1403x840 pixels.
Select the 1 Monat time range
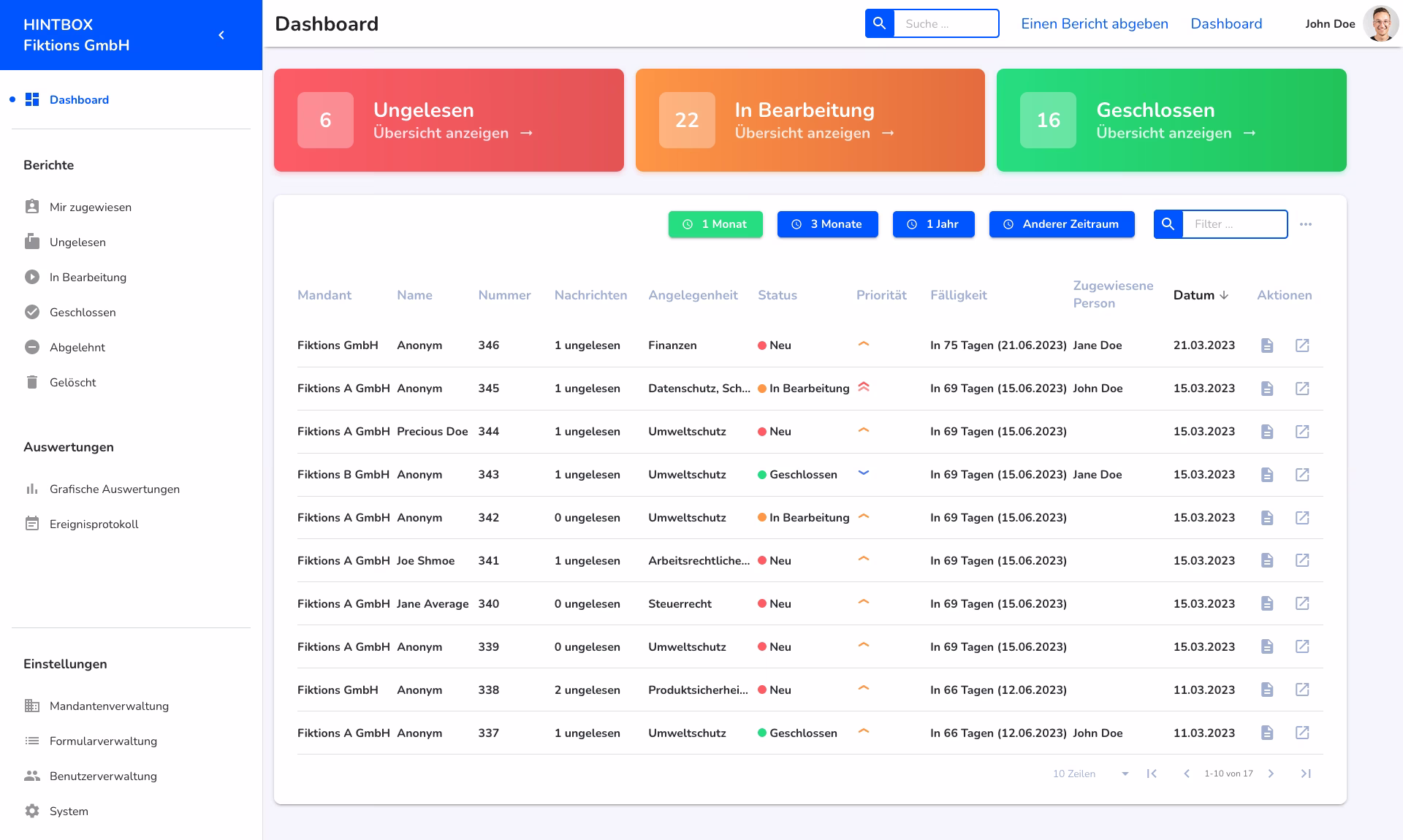point(715,224)
